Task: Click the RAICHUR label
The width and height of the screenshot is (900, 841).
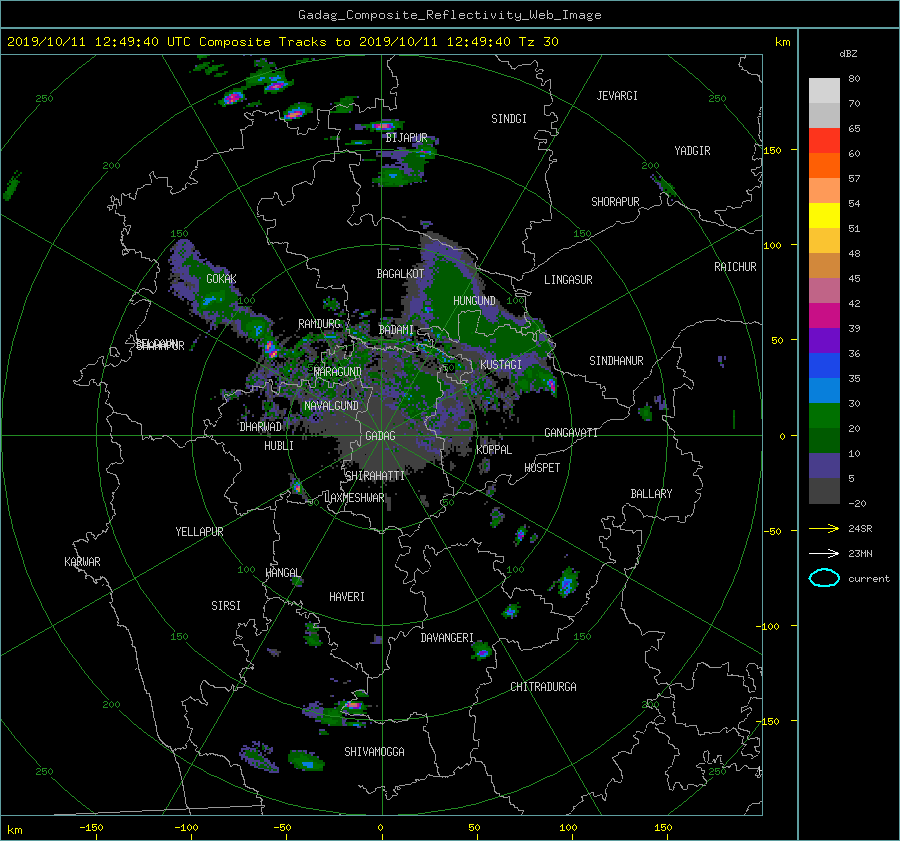Action: 735,267
